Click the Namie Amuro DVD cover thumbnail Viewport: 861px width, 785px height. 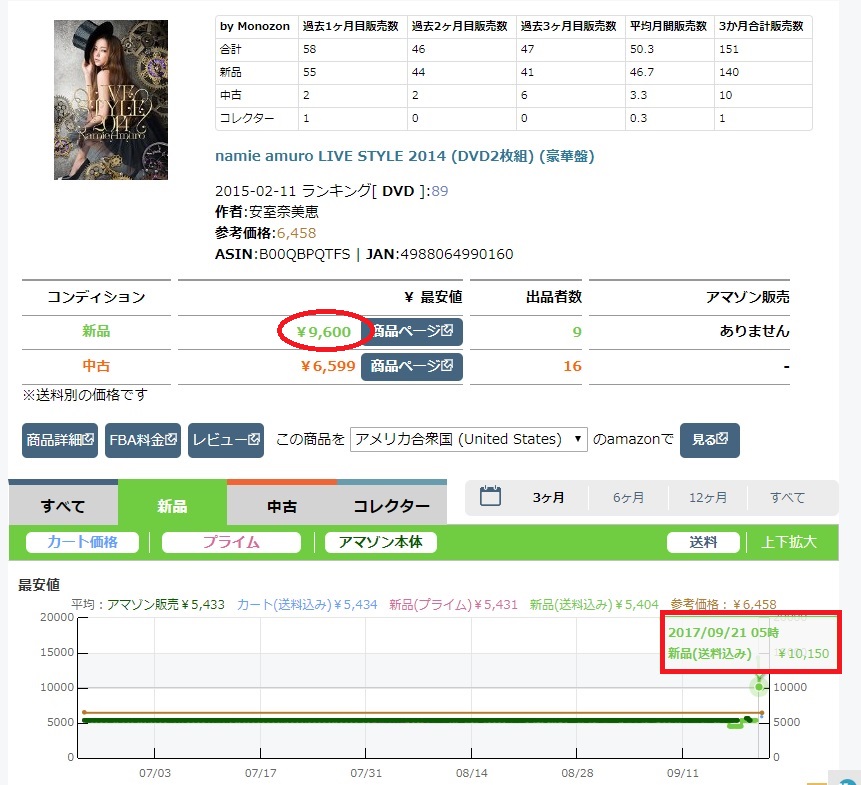click(111, 100)
